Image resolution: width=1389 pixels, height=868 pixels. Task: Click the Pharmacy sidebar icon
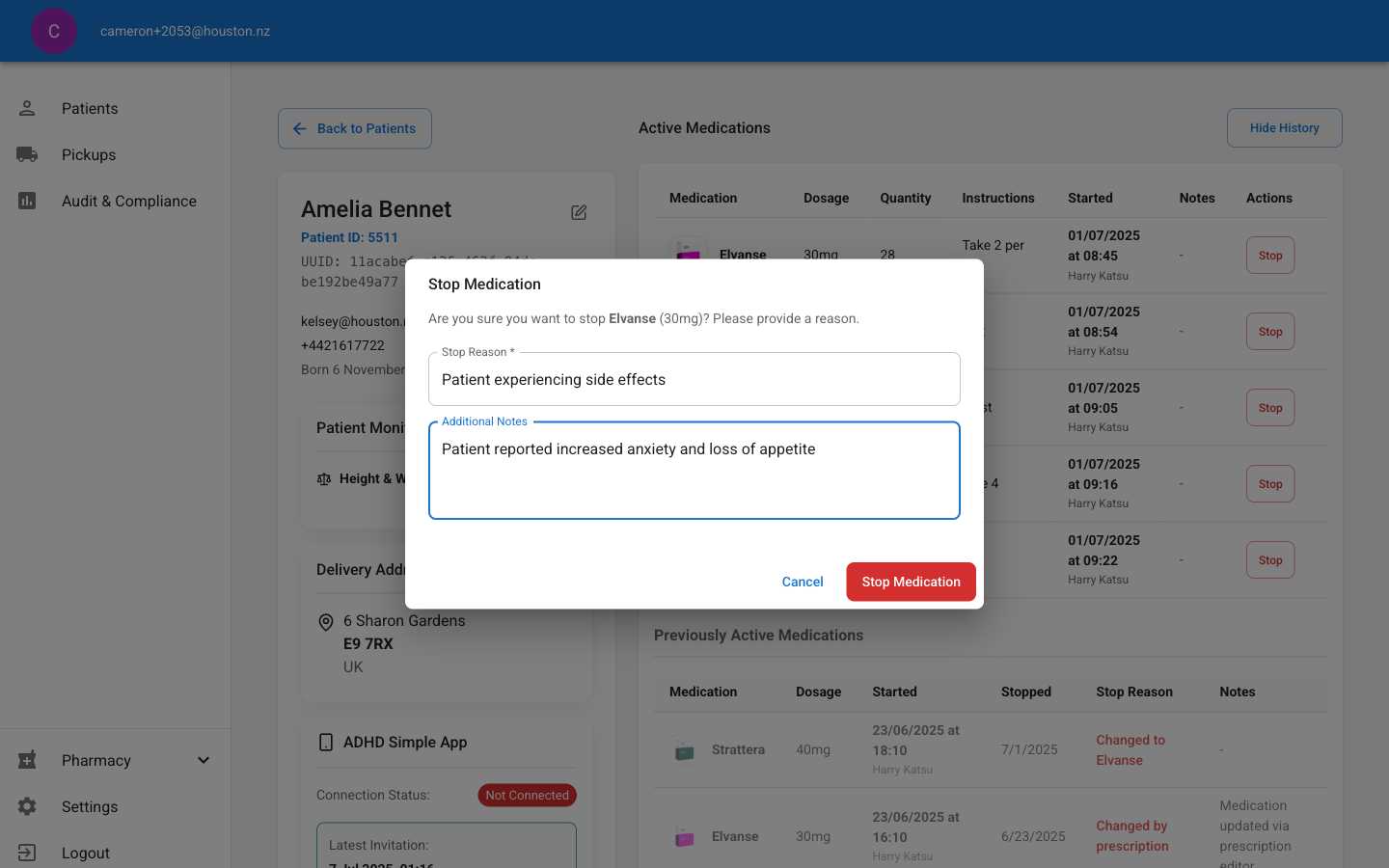pyautogui.click(x=27, y=760)
